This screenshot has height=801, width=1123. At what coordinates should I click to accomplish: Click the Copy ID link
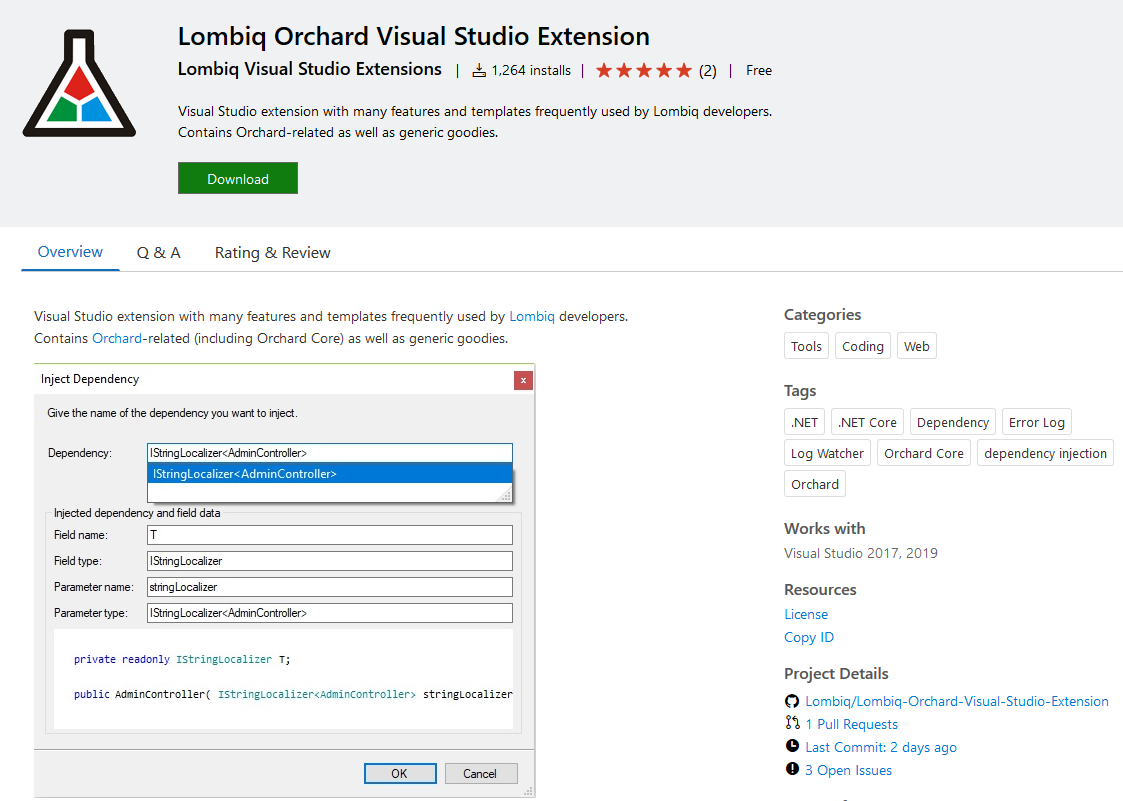click(809, 637)
